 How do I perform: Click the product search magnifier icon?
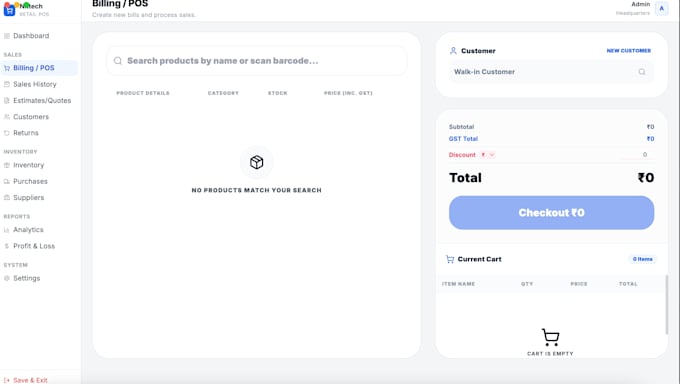(x=118, y=61)
